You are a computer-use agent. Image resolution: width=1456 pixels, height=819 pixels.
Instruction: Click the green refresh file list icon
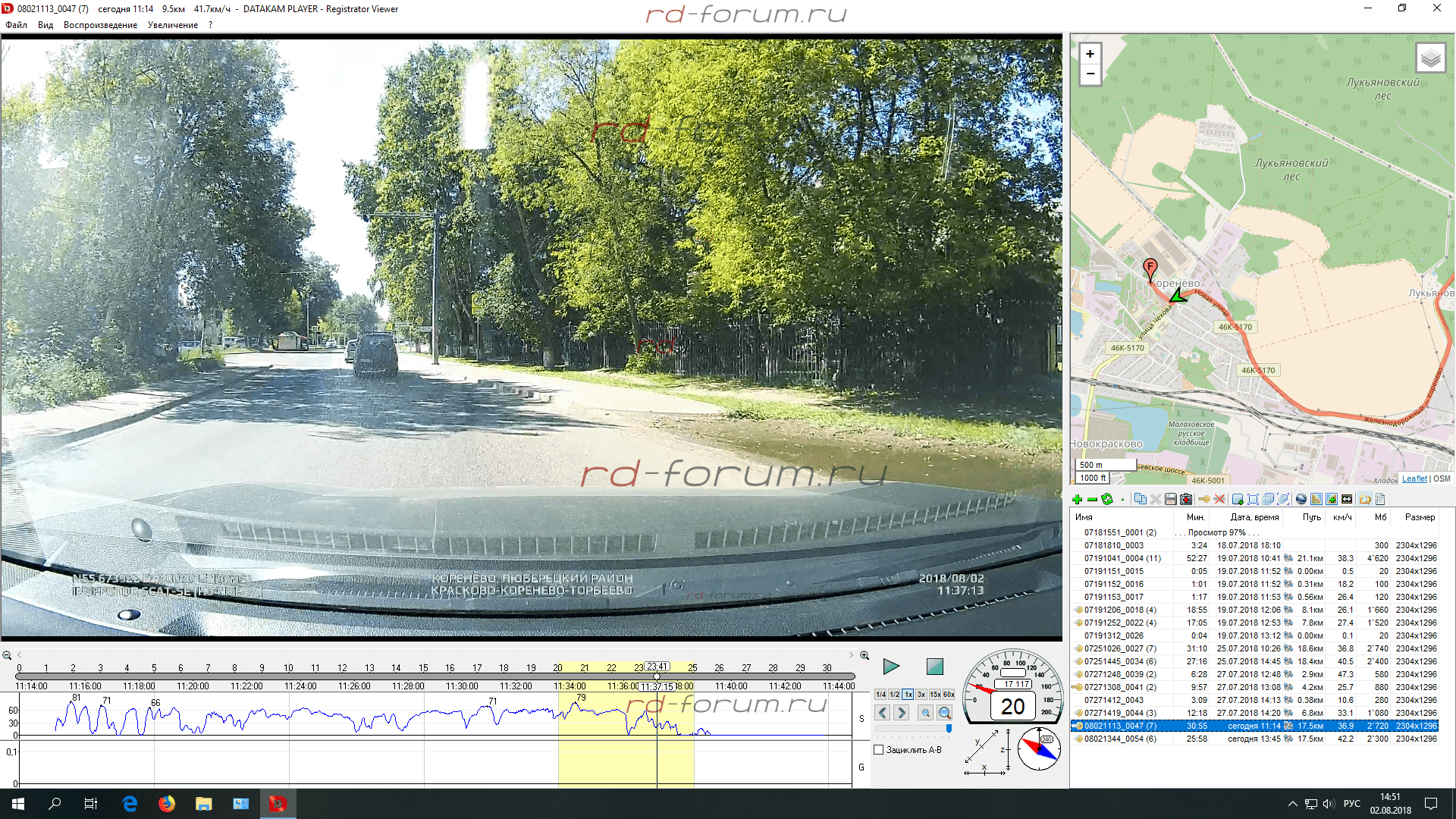[x=1107, y=499]
